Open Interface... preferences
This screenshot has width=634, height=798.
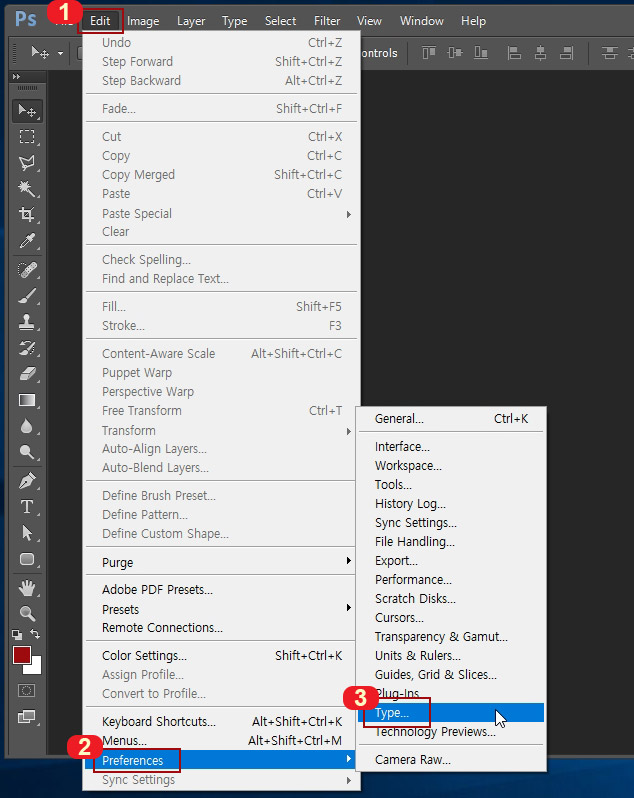(451, 446)
